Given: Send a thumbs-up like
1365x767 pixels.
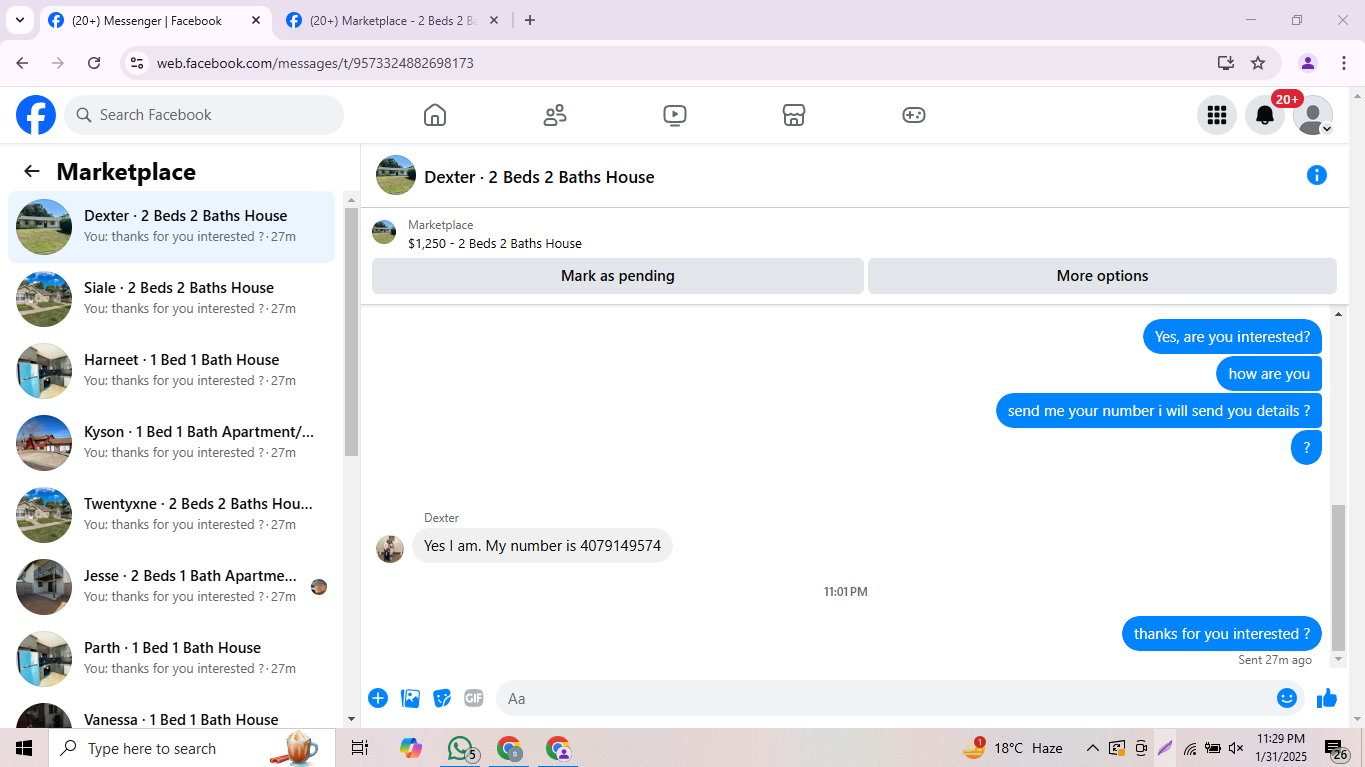Looking at the screenshot, I should pos(1327,698).
